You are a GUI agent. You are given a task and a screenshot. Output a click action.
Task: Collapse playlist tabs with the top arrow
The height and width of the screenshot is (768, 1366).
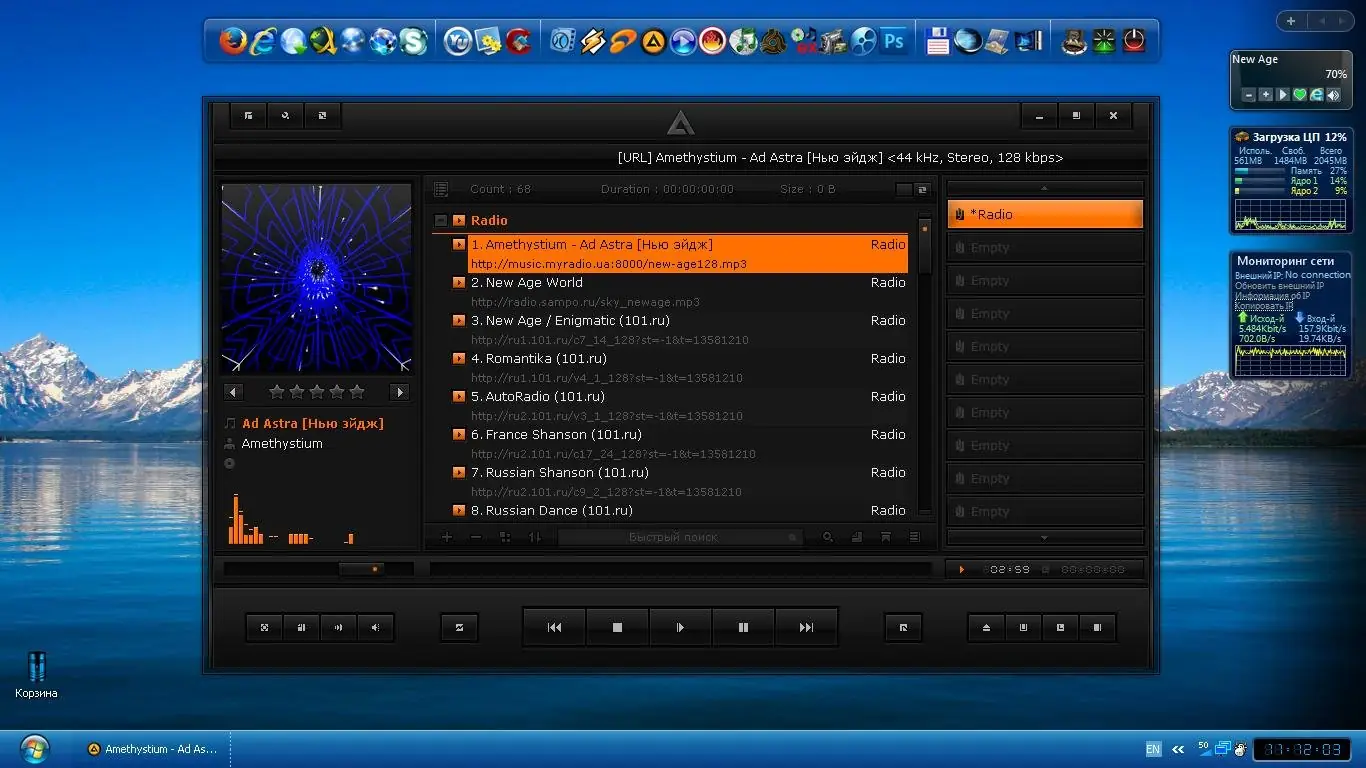1044,188
